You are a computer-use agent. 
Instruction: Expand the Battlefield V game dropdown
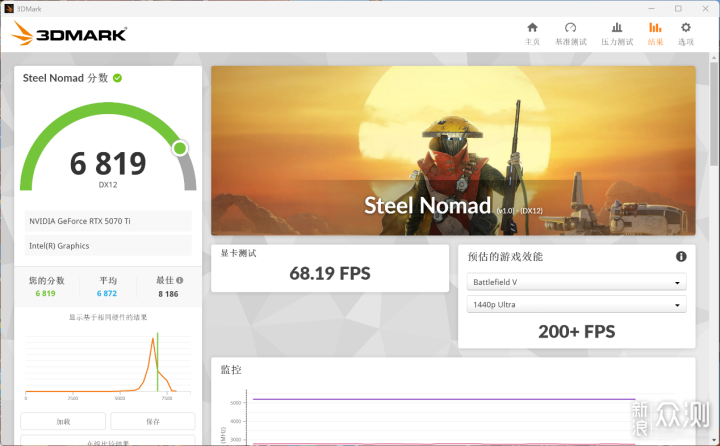click(577, 282)
